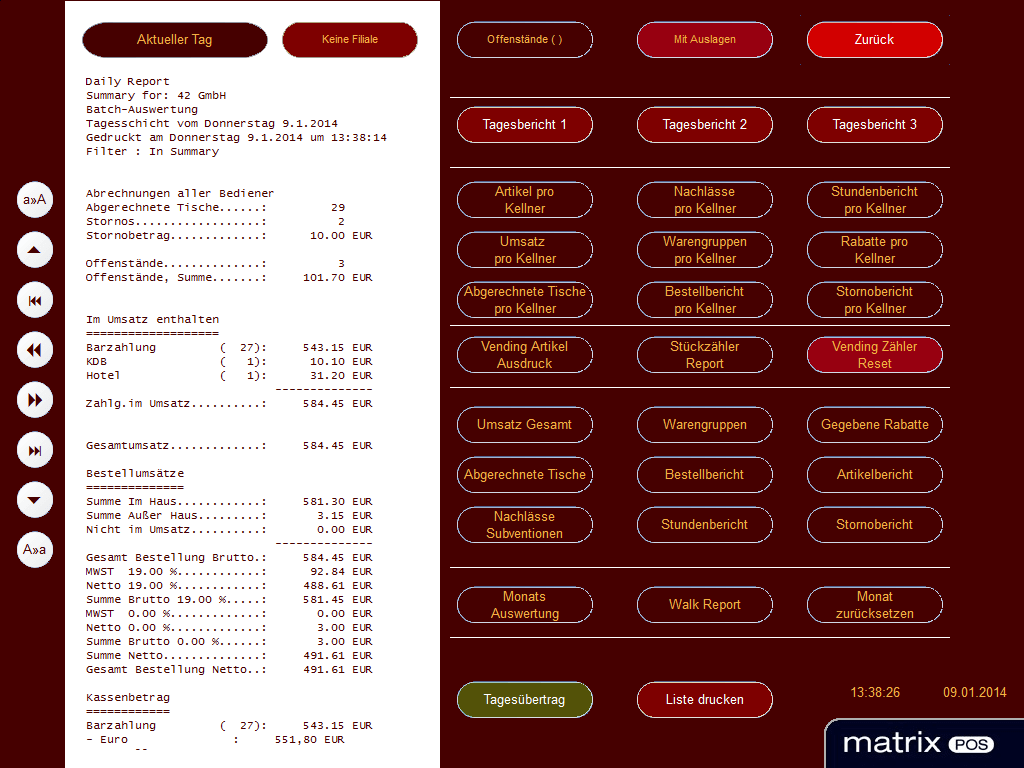Click Liste drucken to print the list
Viewport: 1024px width, 768px height.
[x=704, y=700]
